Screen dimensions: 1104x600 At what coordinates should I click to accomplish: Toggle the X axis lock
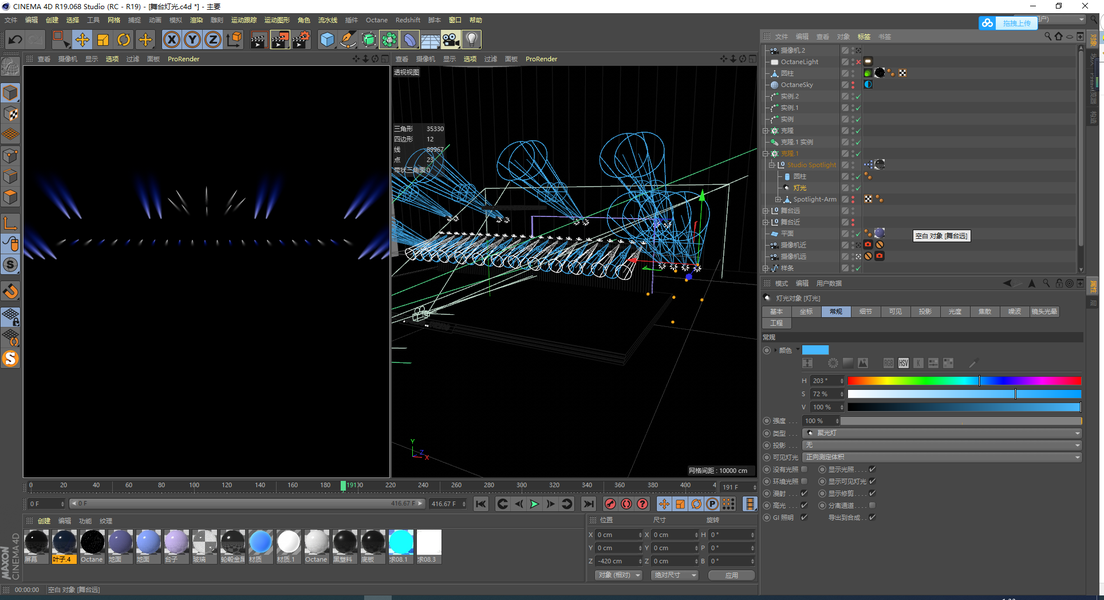pos(171,39)
